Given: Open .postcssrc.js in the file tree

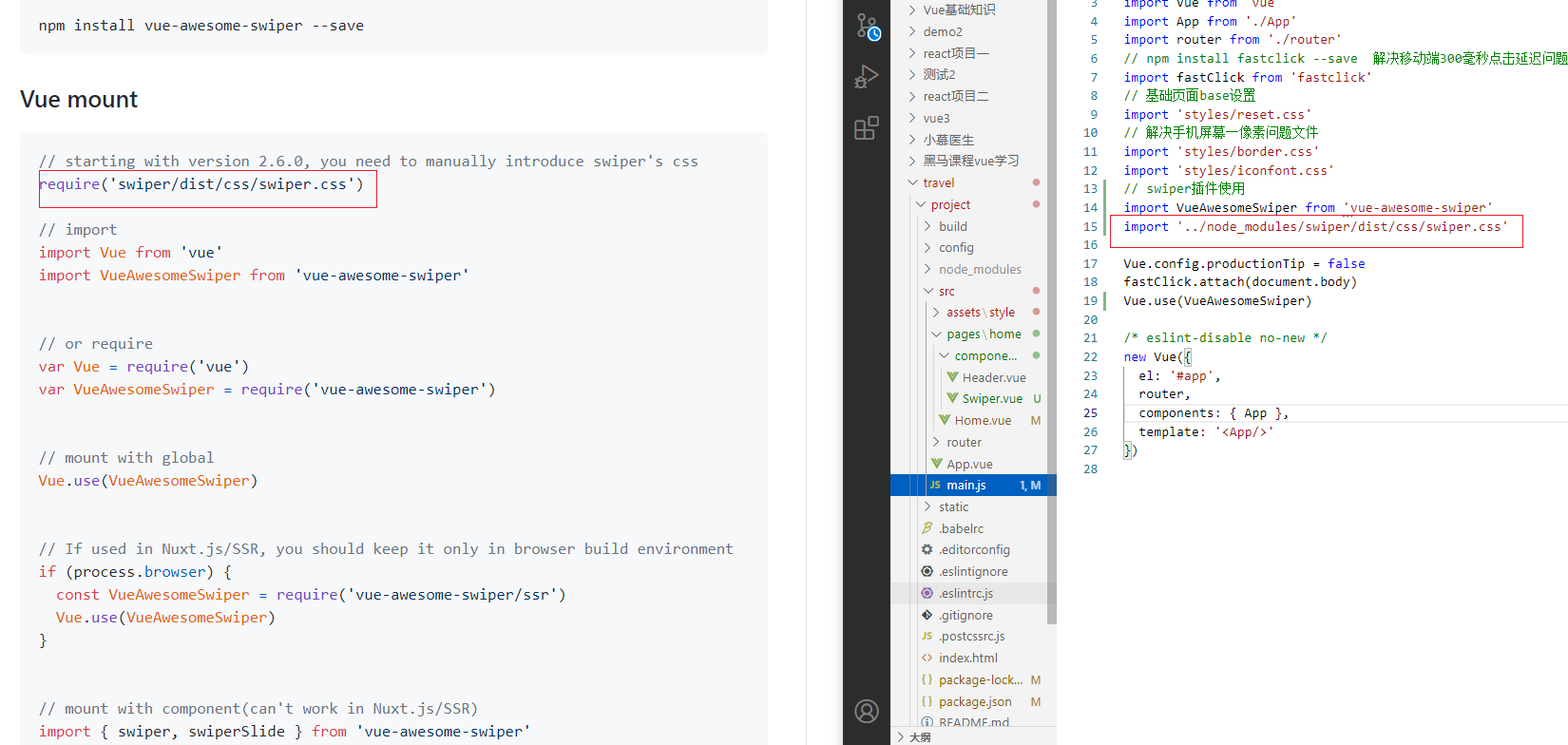Looking at the screenshot, I should point(971,636).
